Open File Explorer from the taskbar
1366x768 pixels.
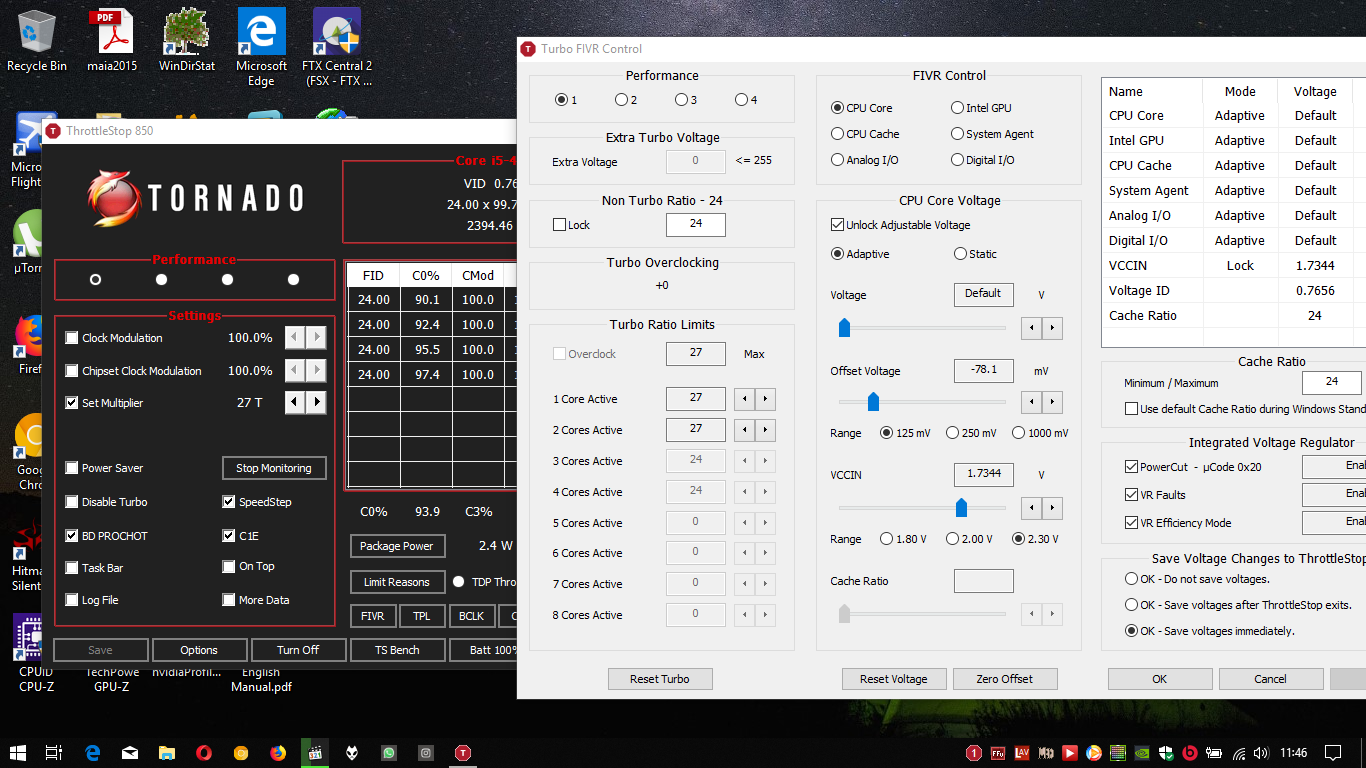[167, 752]
